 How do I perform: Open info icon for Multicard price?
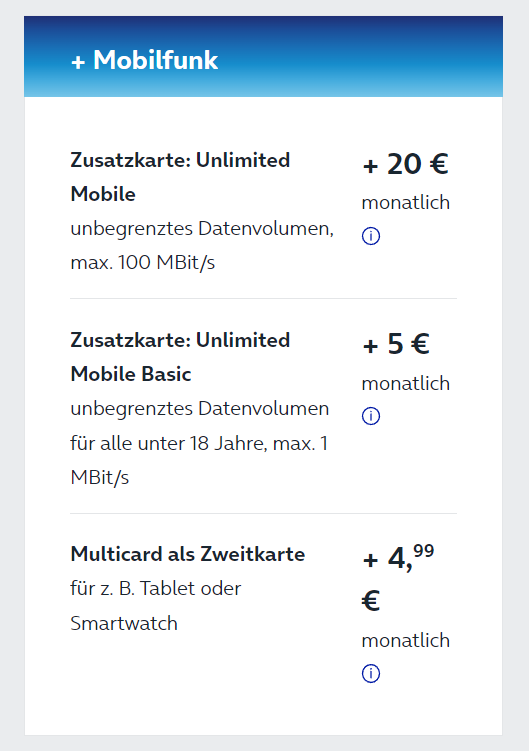371,673
